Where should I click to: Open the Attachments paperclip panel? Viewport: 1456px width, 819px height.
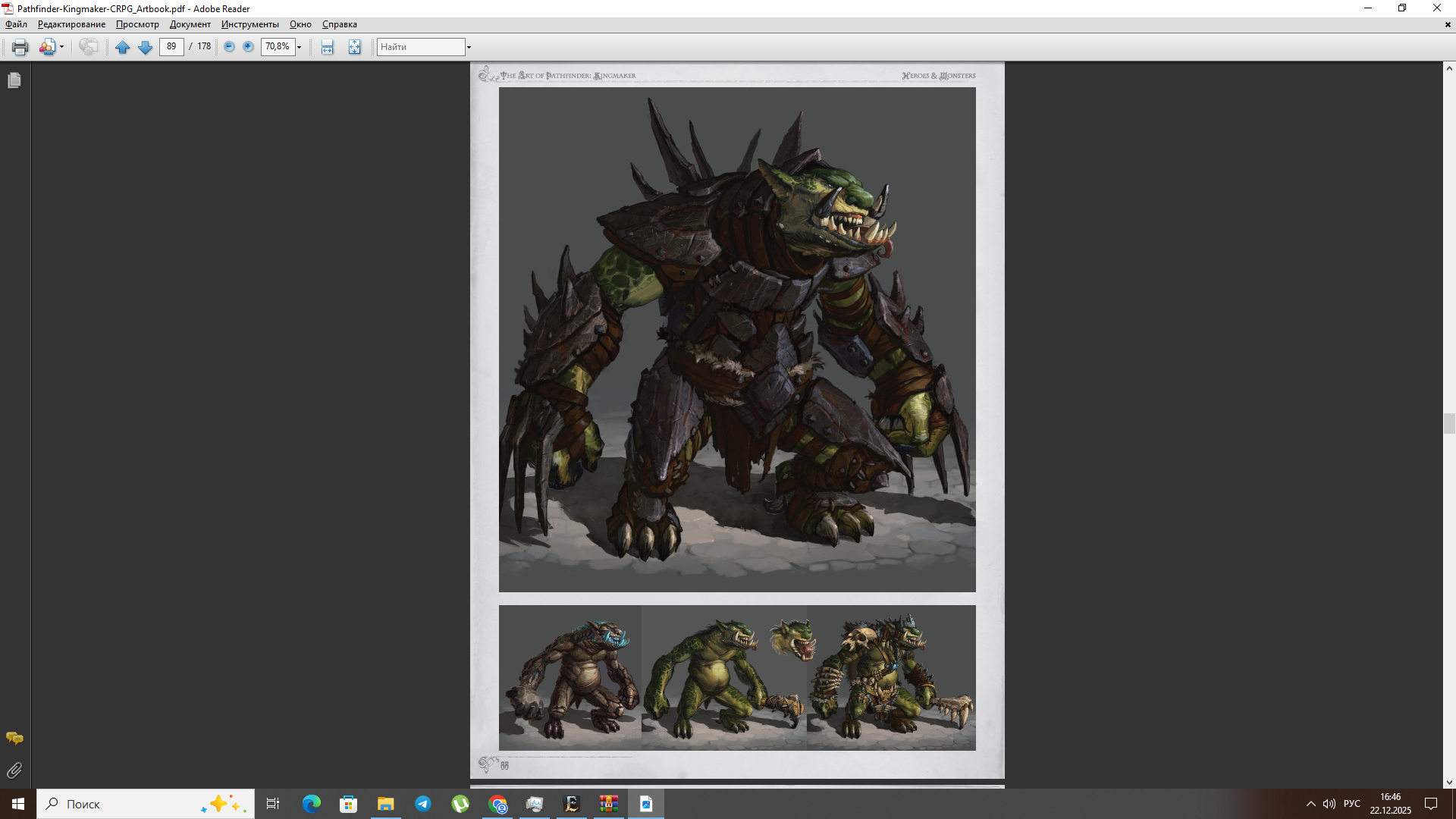(x=14, y=770)
